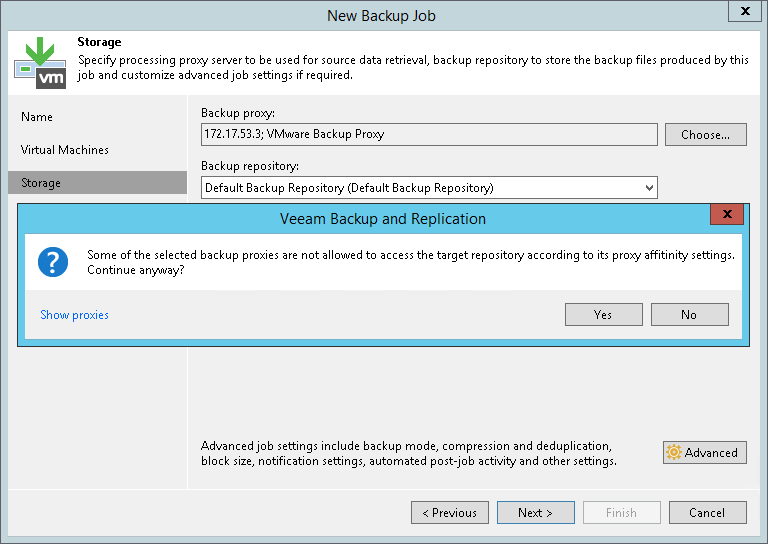Viewport: 768px width, 544px height.
Task: Switch to the Virtual Machines step
Action: pos(65,150)
